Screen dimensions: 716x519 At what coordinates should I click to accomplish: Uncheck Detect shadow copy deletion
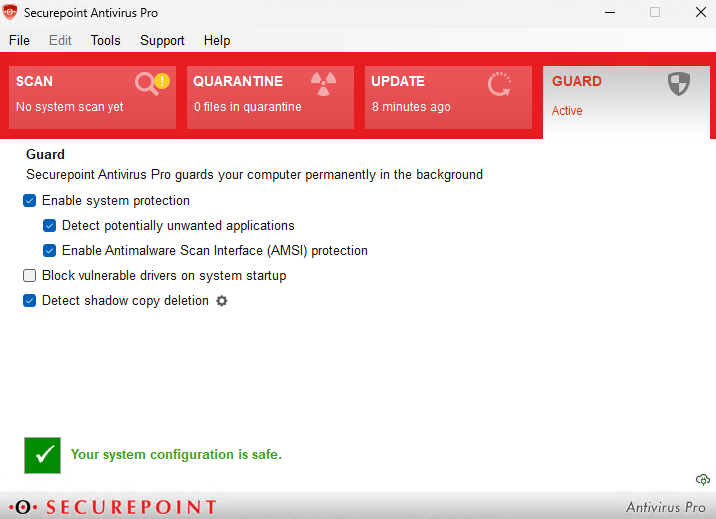(x=29, y=301)
